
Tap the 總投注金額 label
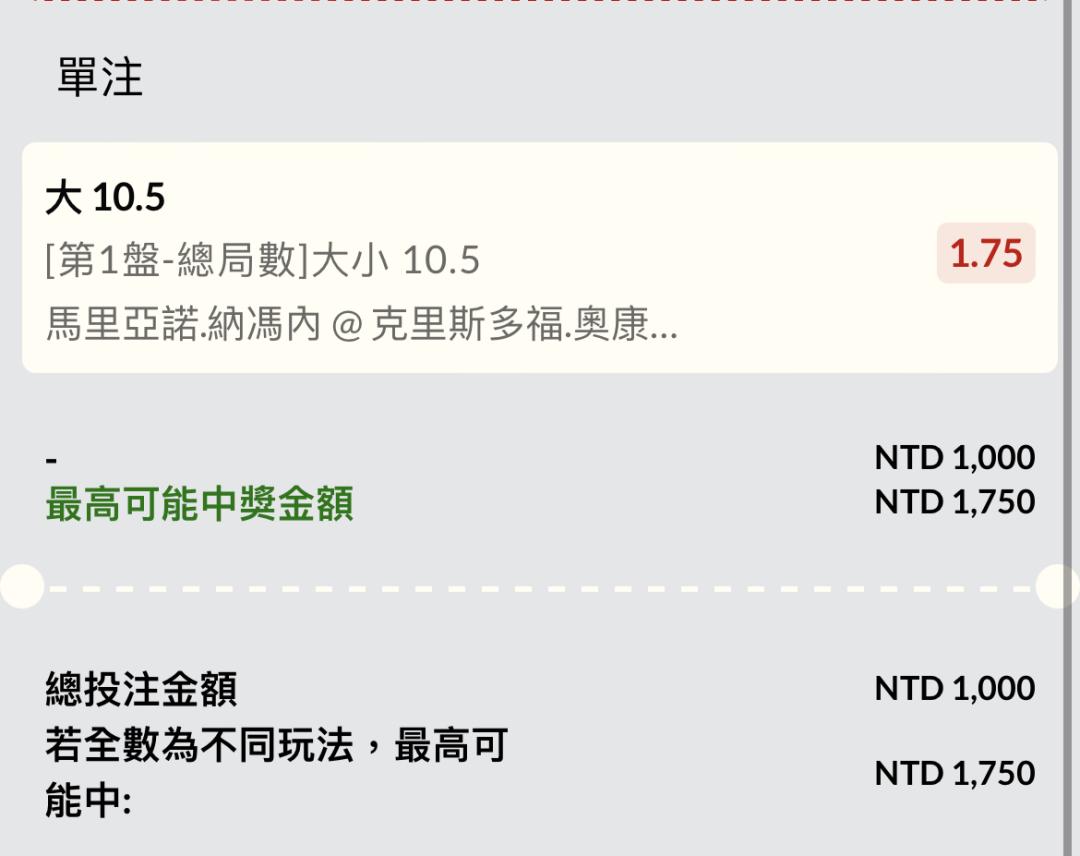141,689
